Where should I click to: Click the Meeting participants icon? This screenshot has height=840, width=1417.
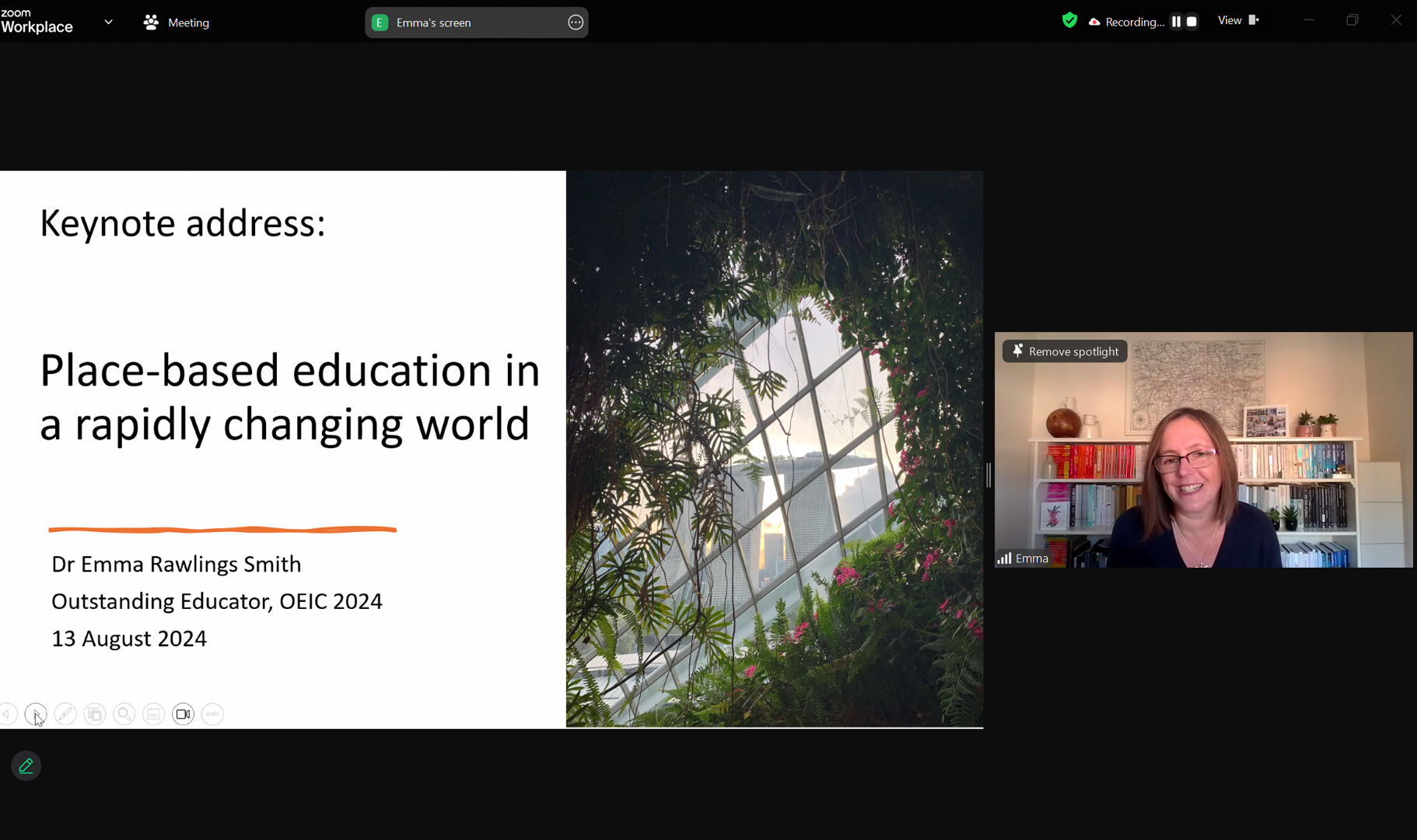pyautogui.click(x=151, y=23)
